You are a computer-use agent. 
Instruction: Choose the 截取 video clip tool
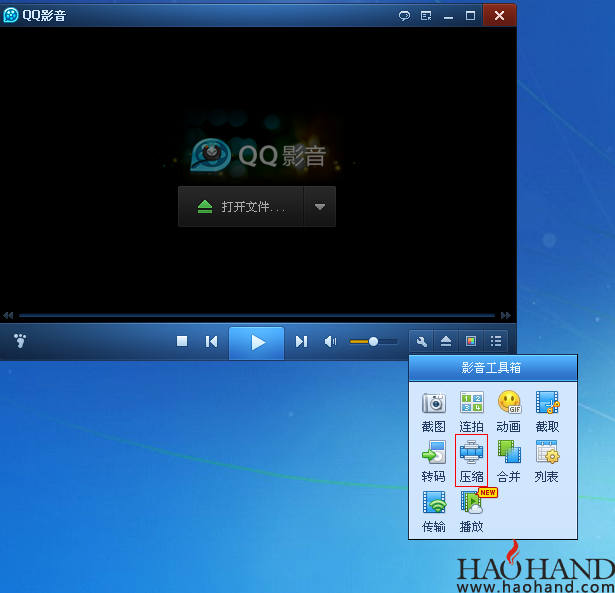pos(547,411)
